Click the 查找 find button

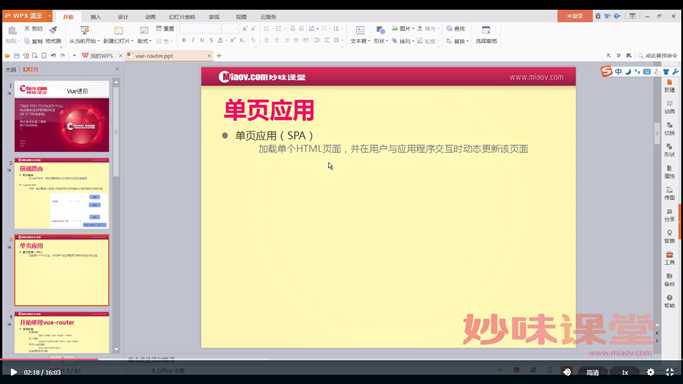[456, 28]
